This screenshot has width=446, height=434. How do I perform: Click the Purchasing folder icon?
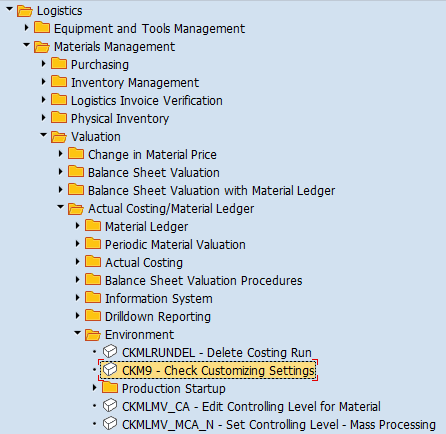[59, 63]
